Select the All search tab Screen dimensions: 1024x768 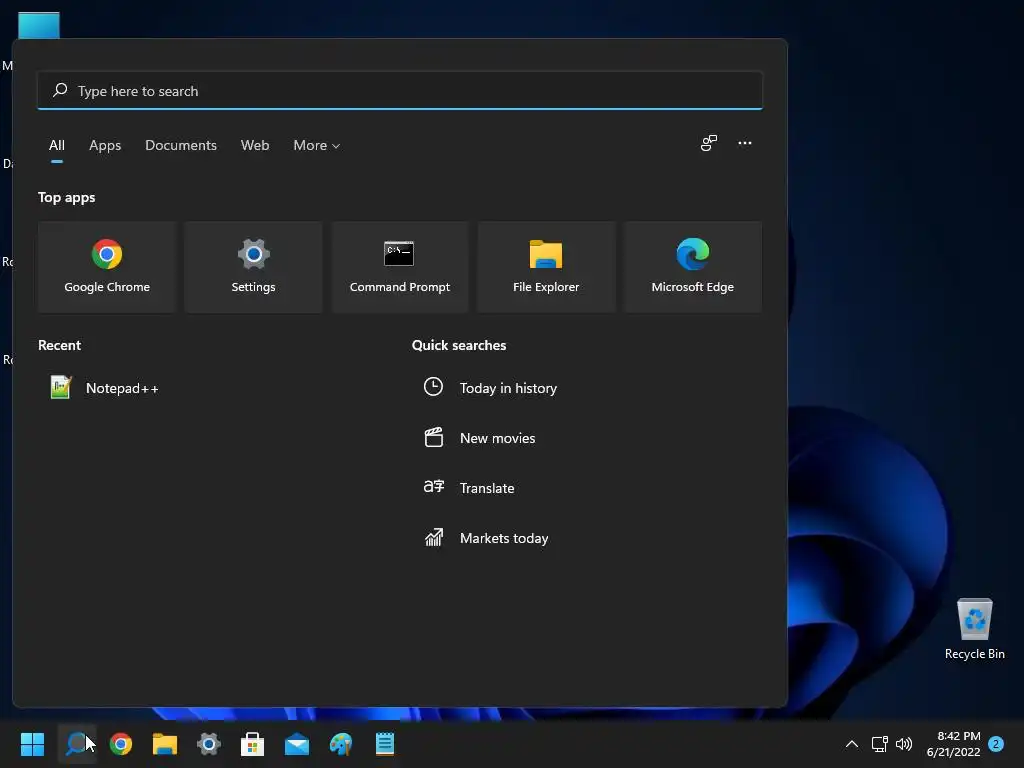click(57, 145)
